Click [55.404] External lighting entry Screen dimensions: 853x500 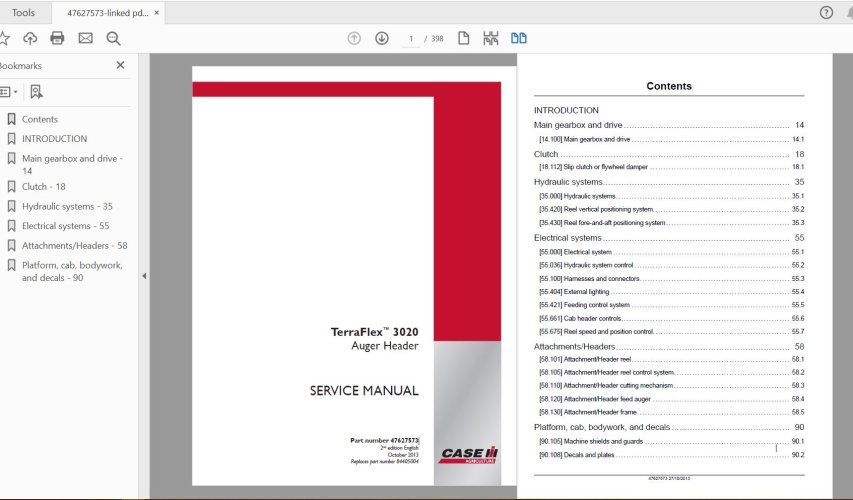coord(671,292)
